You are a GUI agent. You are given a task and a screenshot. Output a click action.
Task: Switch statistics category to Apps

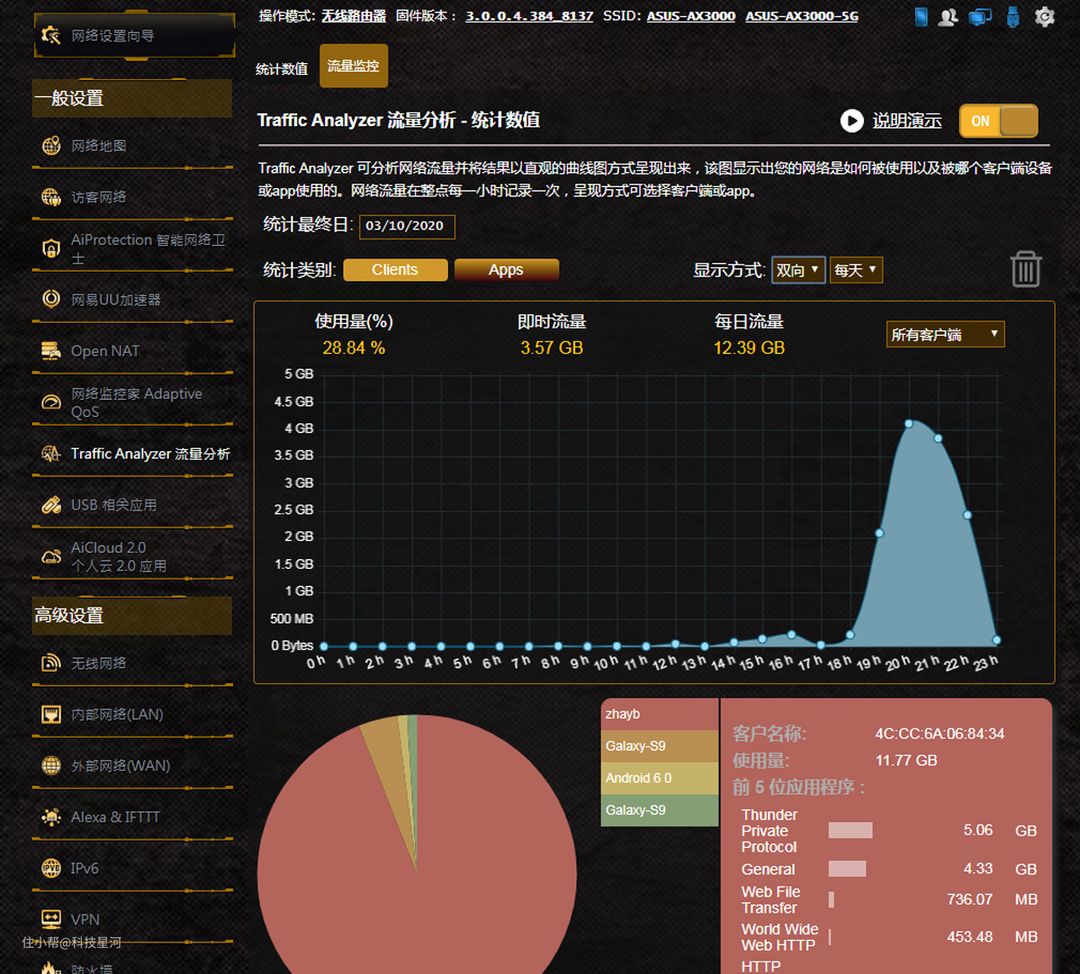pos(506,270)
